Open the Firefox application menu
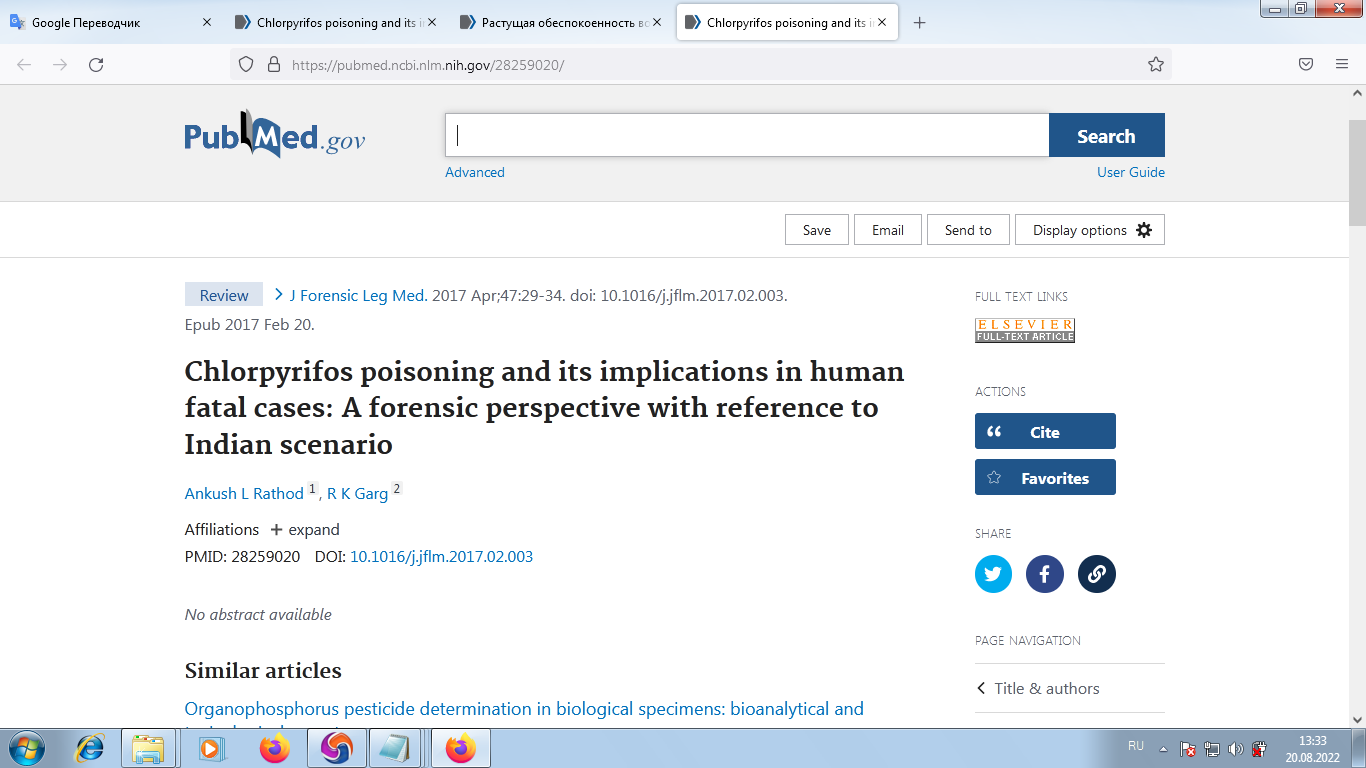The height and width of the screenshot is (768, 1366). pos(1341,64)
